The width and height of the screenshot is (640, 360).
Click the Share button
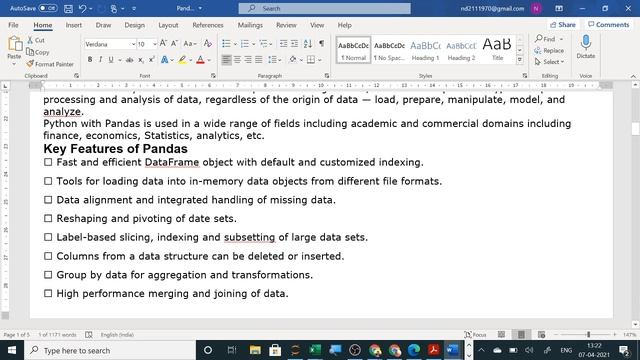[x=563, y=25]
